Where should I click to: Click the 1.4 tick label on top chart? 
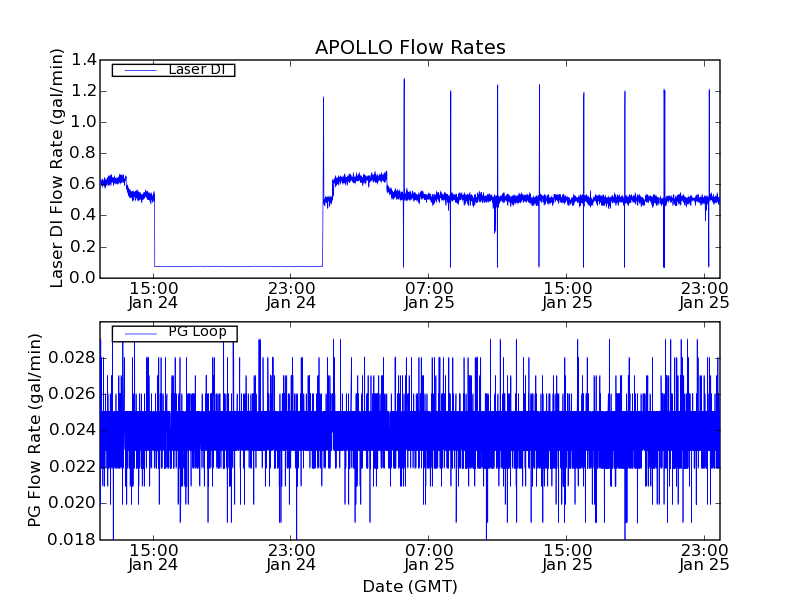pos(84,60)
